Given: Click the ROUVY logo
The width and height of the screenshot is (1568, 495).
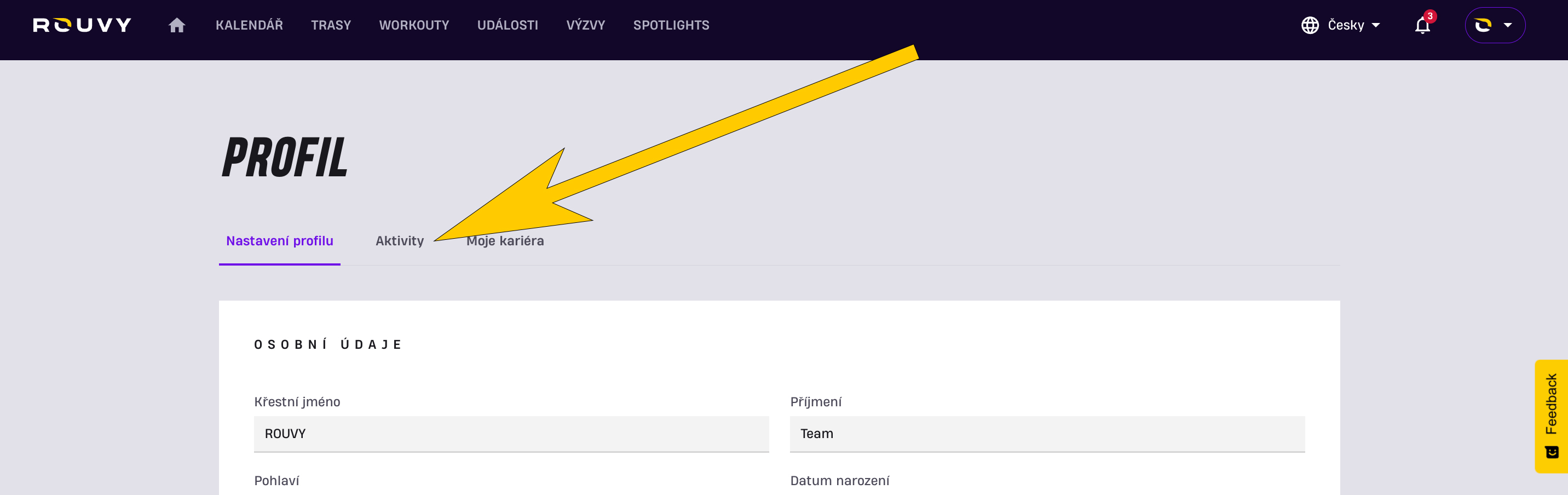Looking at the screenshot, I should click(82, 25).
